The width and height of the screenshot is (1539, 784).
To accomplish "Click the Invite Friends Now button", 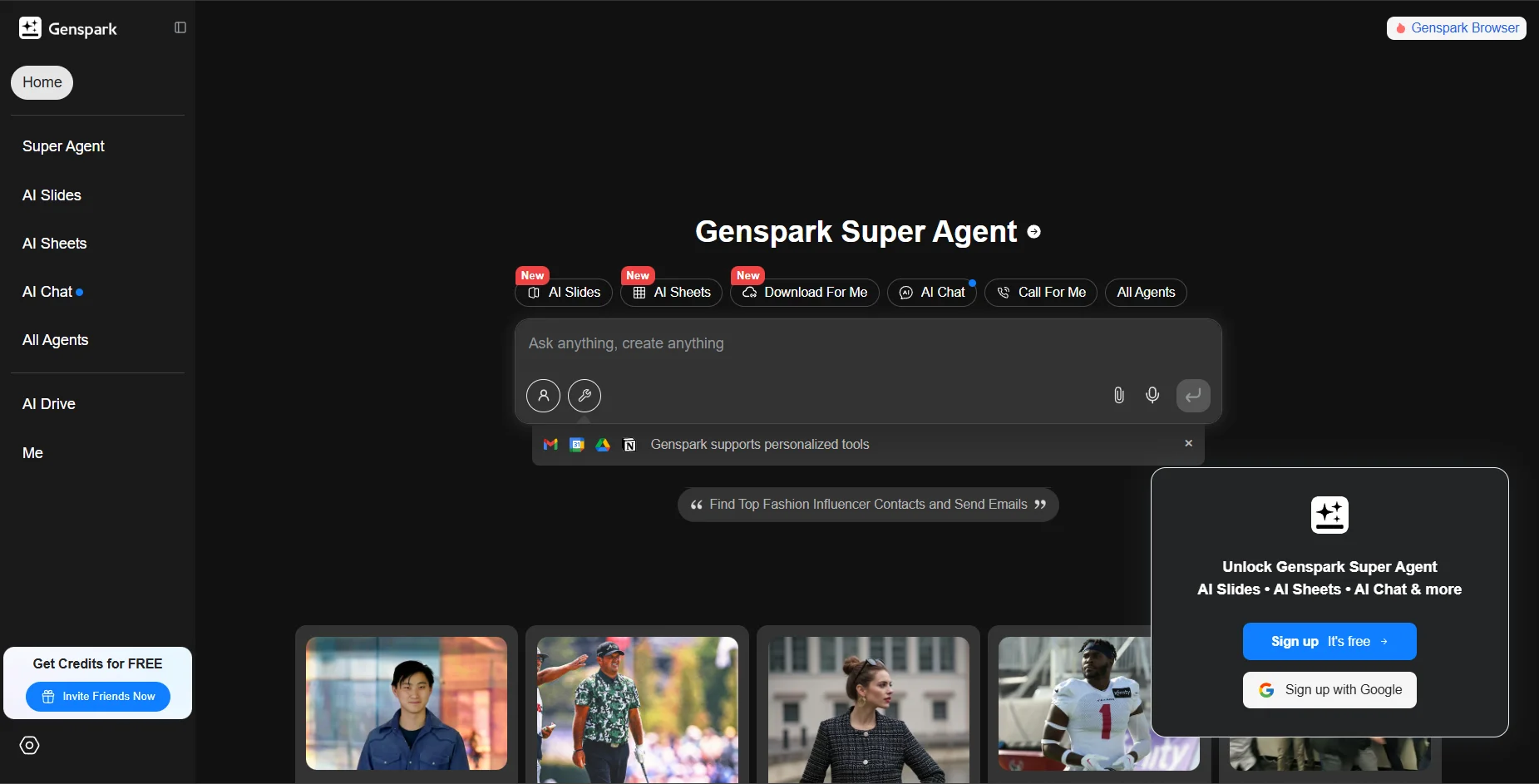I will 98,697.
